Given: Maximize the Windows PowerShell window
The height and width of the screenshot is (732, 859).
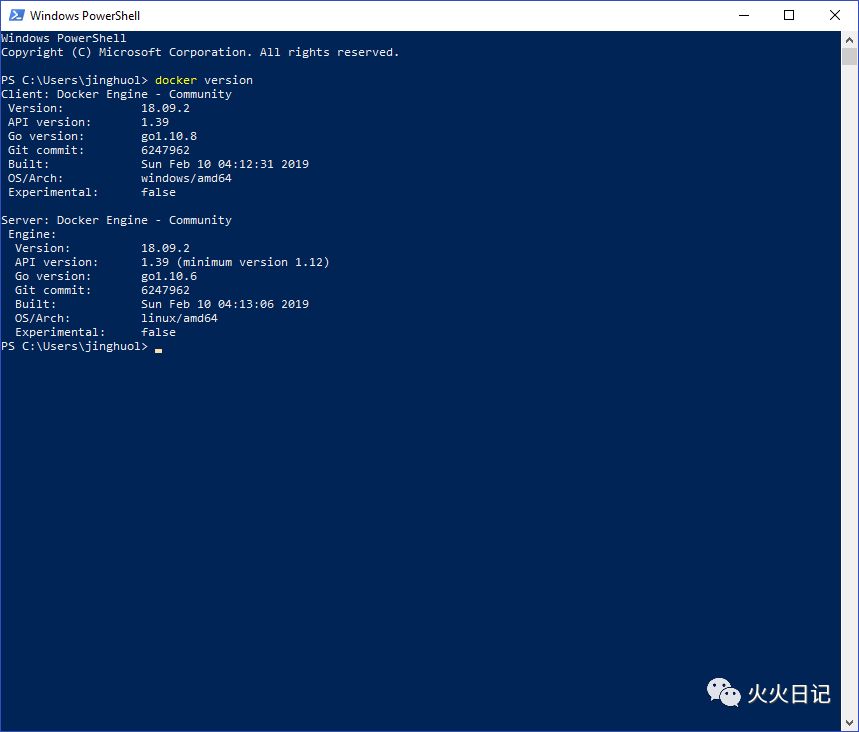Looking at the screenshot, I should tap(789, 15).
